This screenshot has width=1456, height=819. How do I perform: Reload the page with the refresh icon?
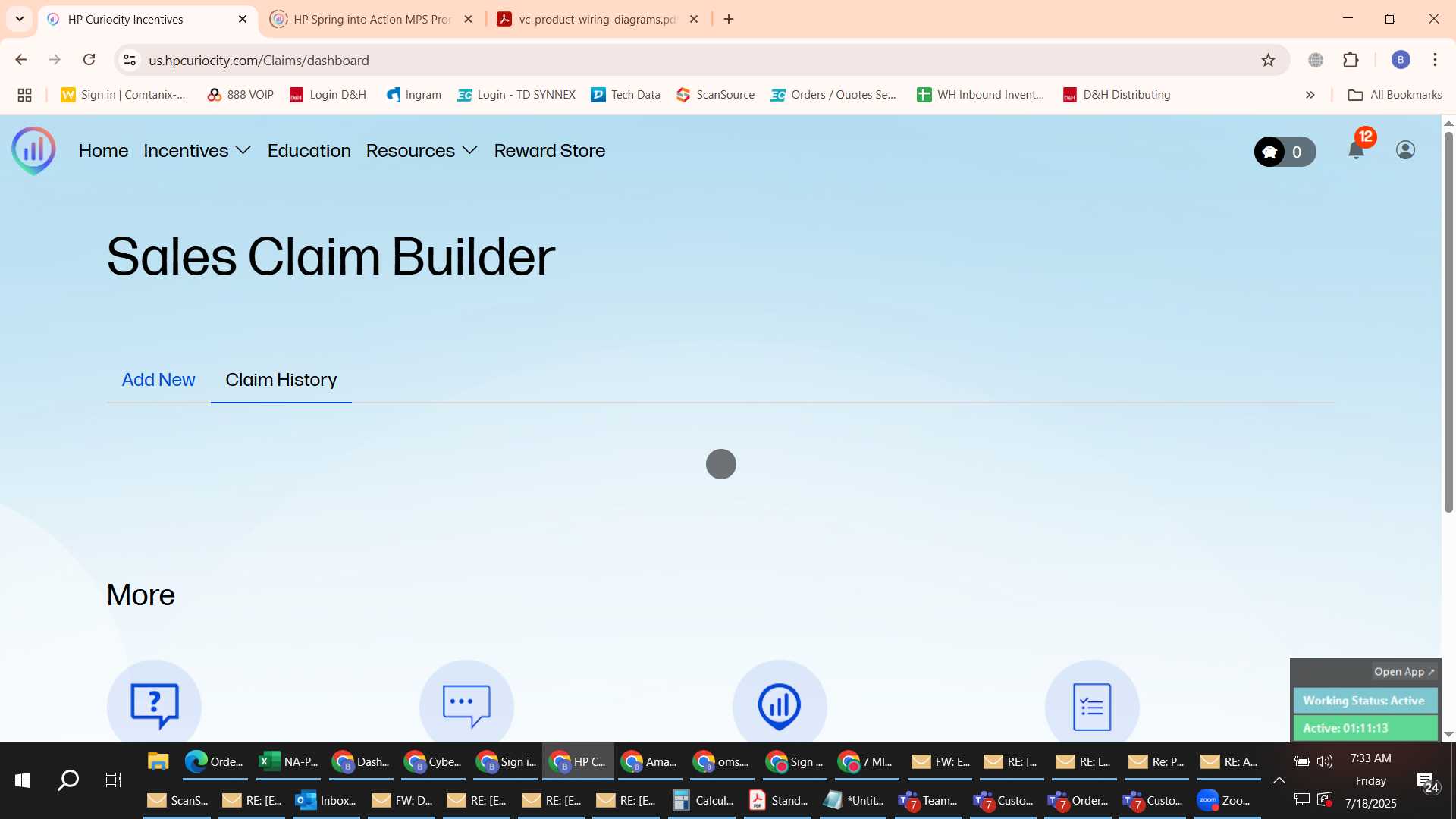point(89,60)
